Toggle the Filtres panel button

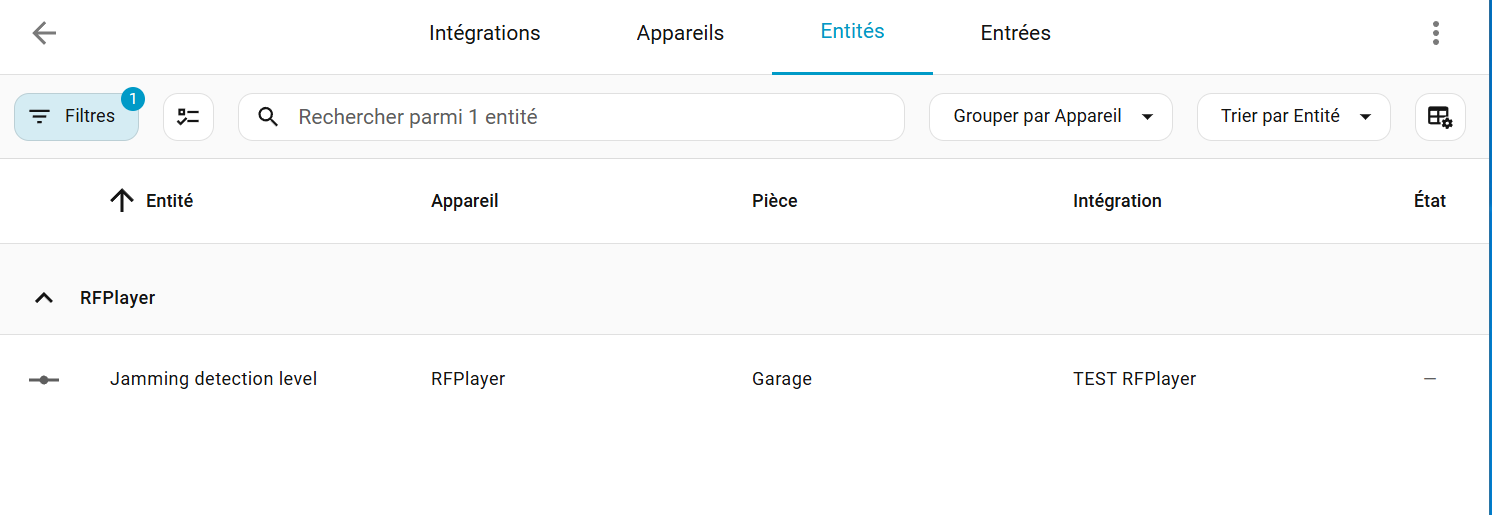[76, 117]
